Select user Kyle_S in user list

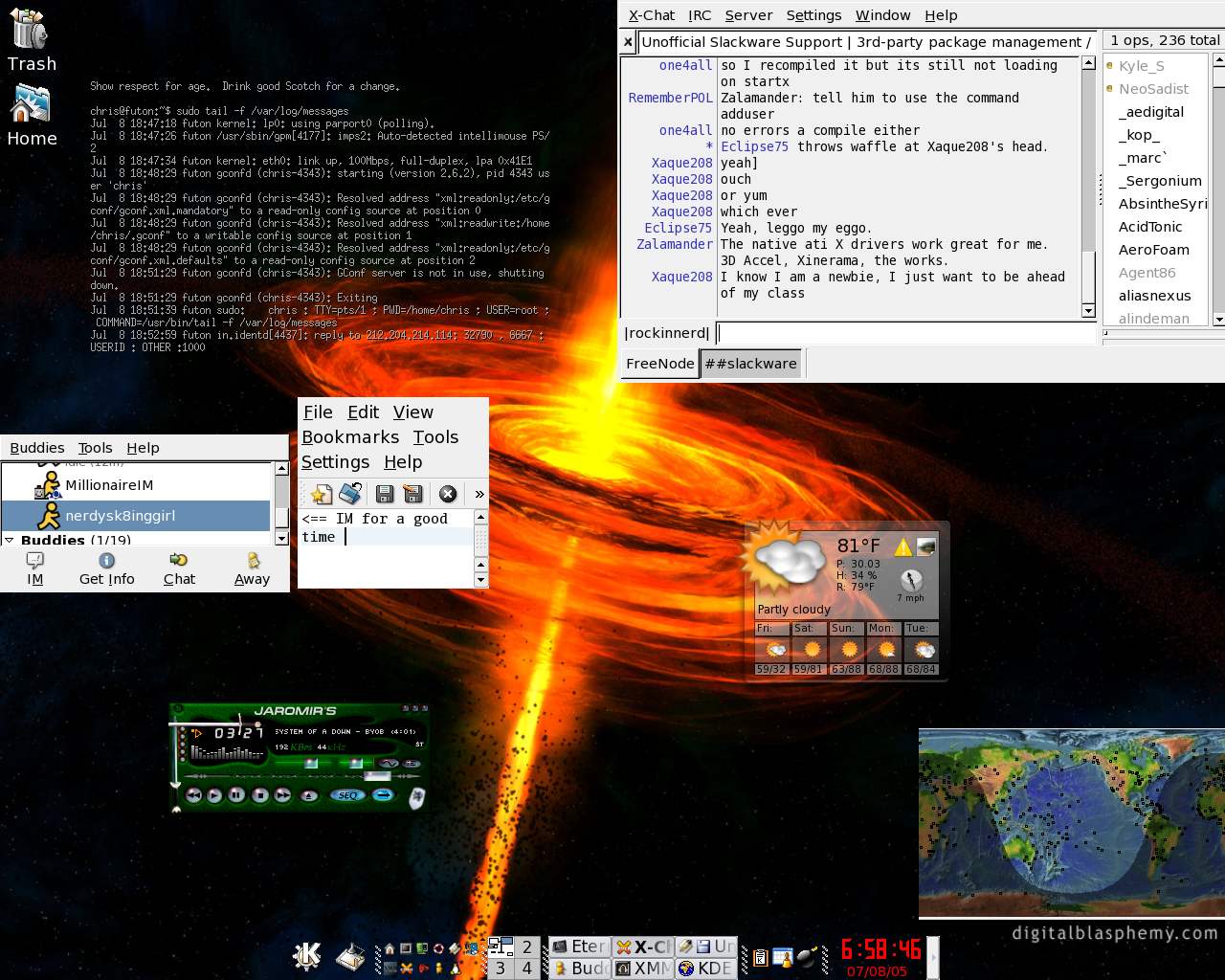pos(1141,66)
